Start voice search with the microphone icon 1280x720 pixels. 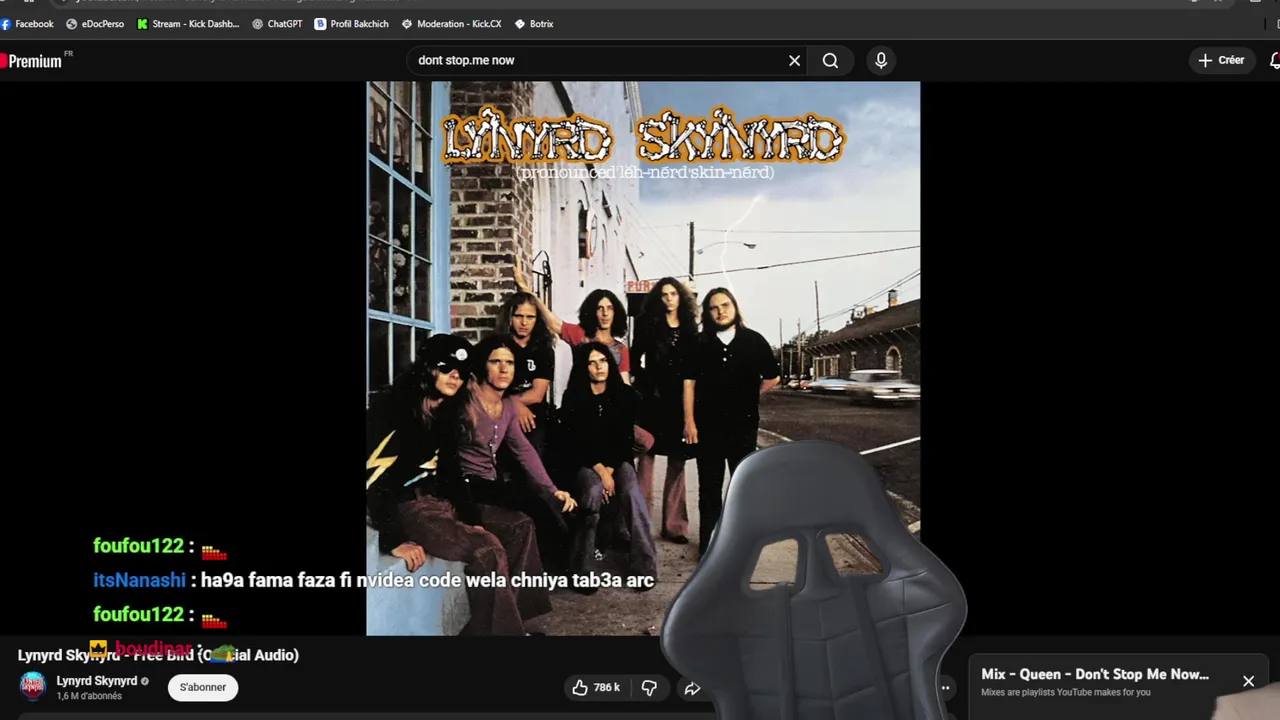pos(881,60)
